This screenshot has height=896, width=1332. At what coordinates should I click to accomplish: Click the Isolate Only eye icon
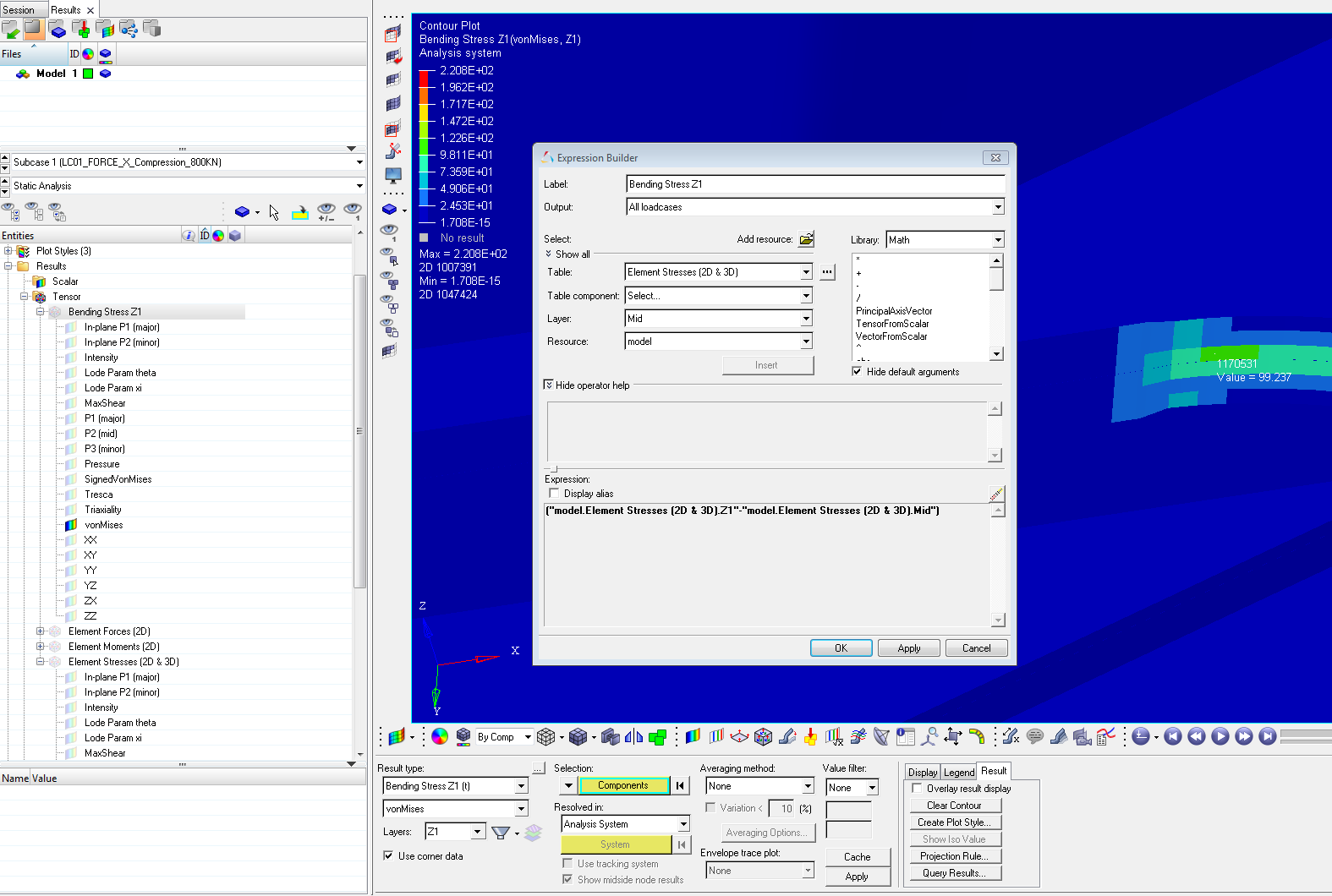point(353,211)
